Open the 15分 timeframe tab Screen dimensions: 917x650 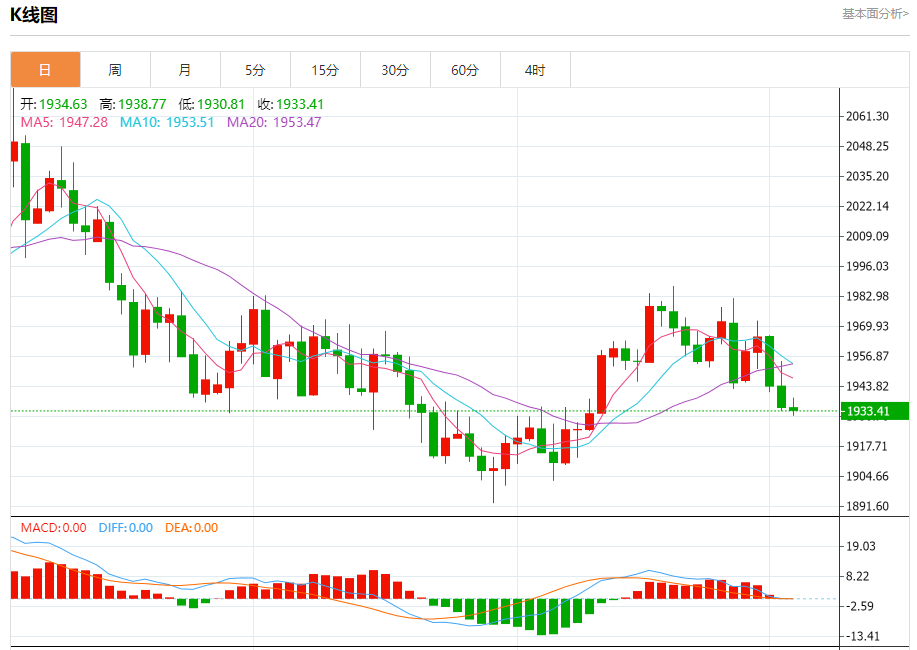(x=325, y=70)
